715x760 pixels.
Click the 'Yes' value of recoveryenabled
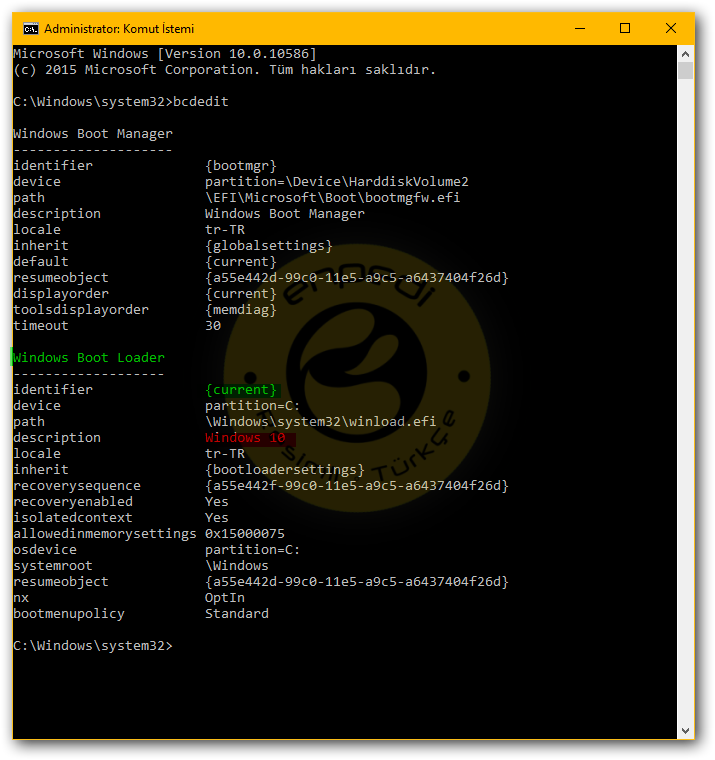click(x=217, y=502)
